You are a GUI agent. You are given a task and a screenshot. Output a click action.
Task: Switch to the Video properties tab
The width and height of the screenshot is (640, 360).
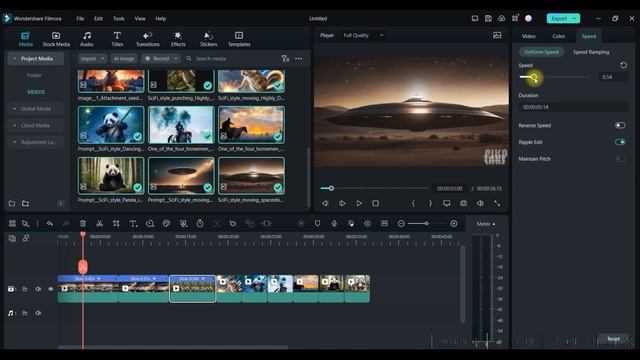(x=529, y=36)
